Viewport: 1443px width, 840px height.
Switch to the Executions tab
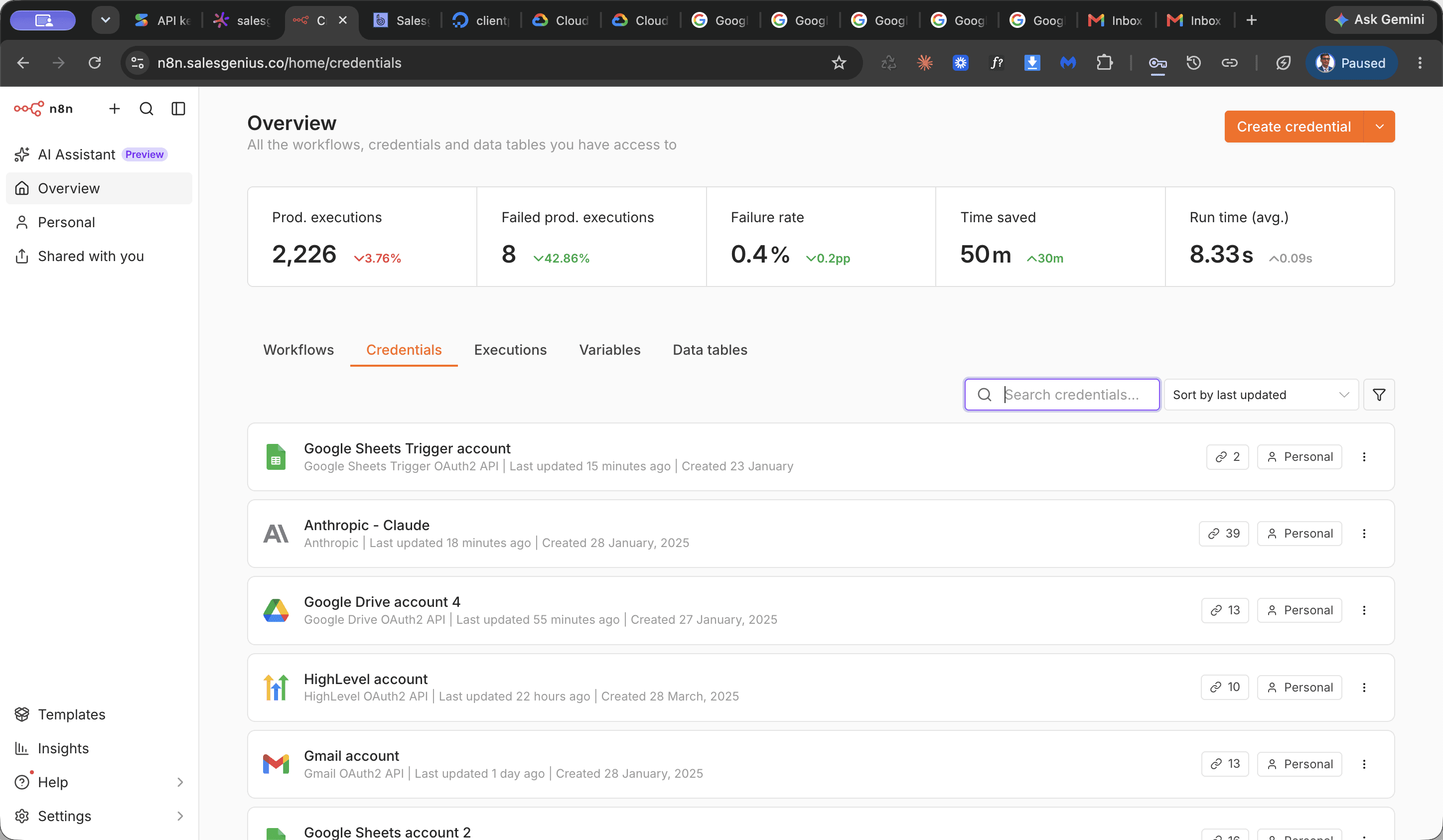[510, 350]
